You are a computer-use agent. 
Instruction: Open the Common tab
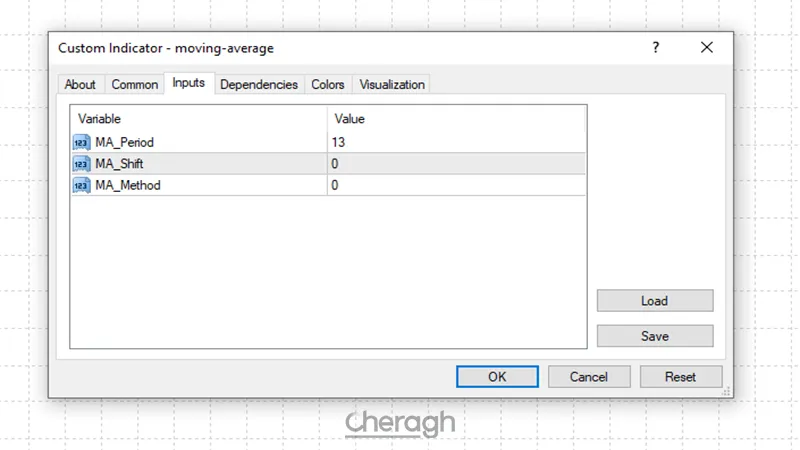click(x=134, y=85)
